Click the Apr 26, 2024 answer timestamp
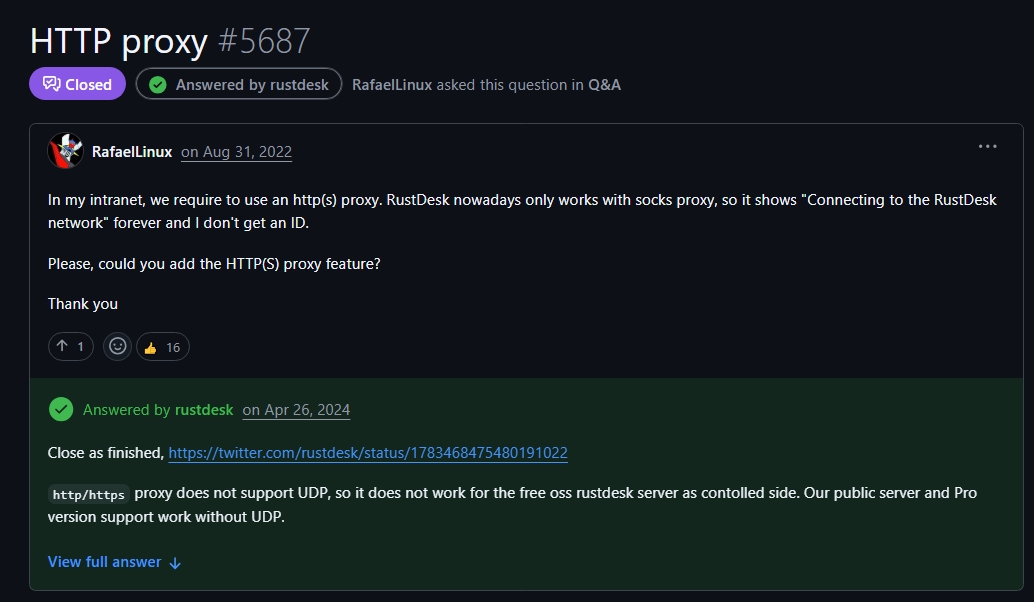 tap(296, 410)
